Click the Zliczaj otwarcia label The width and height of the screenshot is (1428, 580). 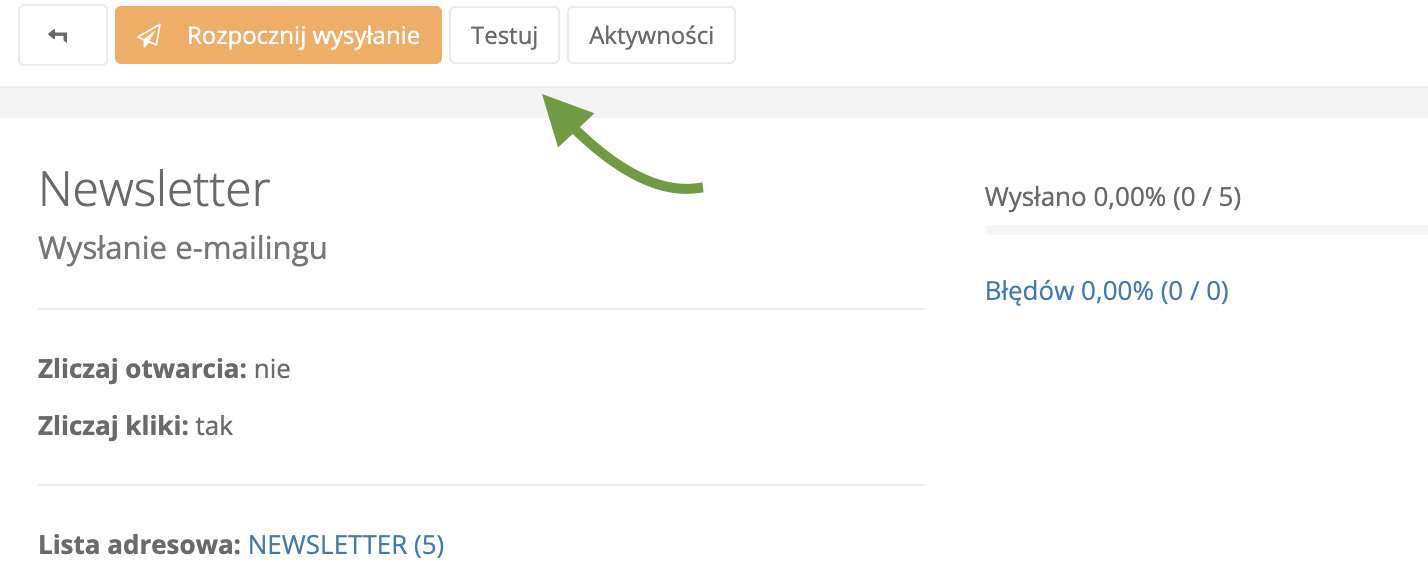[x=142, y=369]
